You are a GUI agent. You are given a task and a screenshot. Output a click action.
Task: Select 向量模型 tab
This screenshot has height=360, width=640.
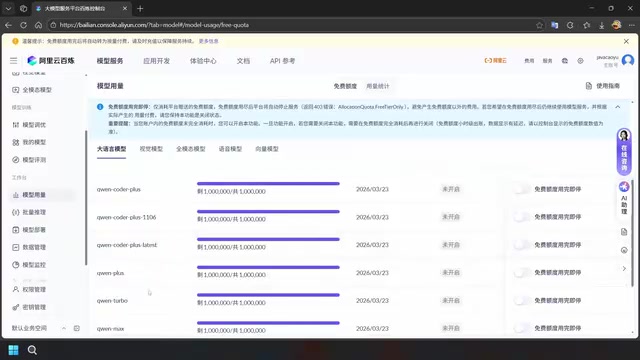click(267, 149)
